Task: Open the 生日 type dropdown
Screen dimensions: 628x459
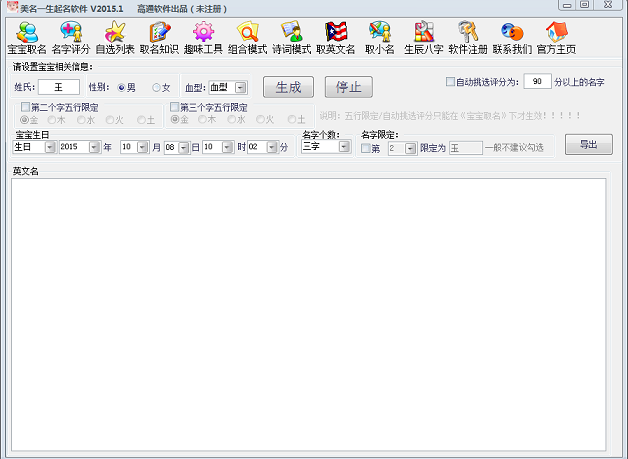Action: (50, 147)
